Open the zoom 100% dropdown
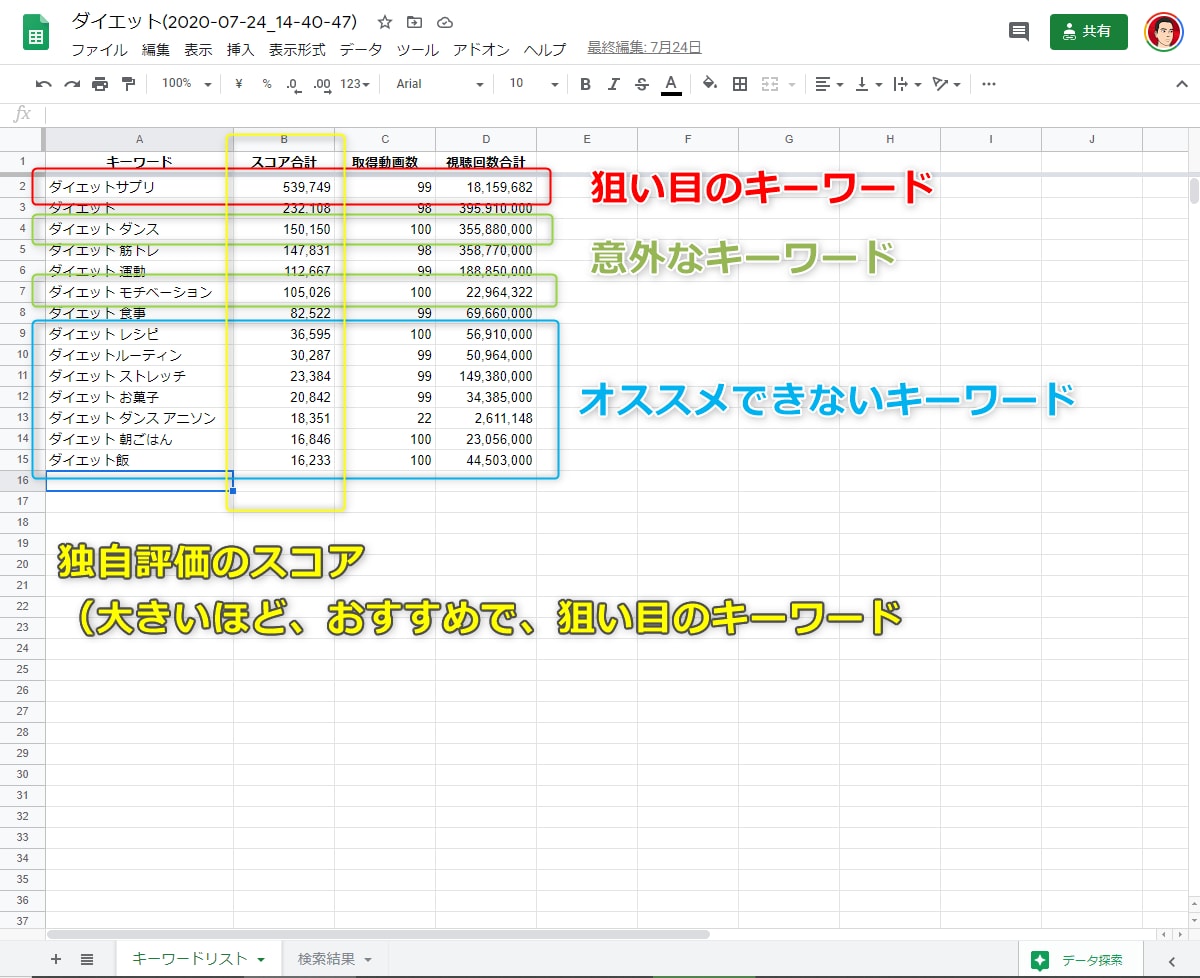This screenshot has width=1200, height=978. (186, 84)
